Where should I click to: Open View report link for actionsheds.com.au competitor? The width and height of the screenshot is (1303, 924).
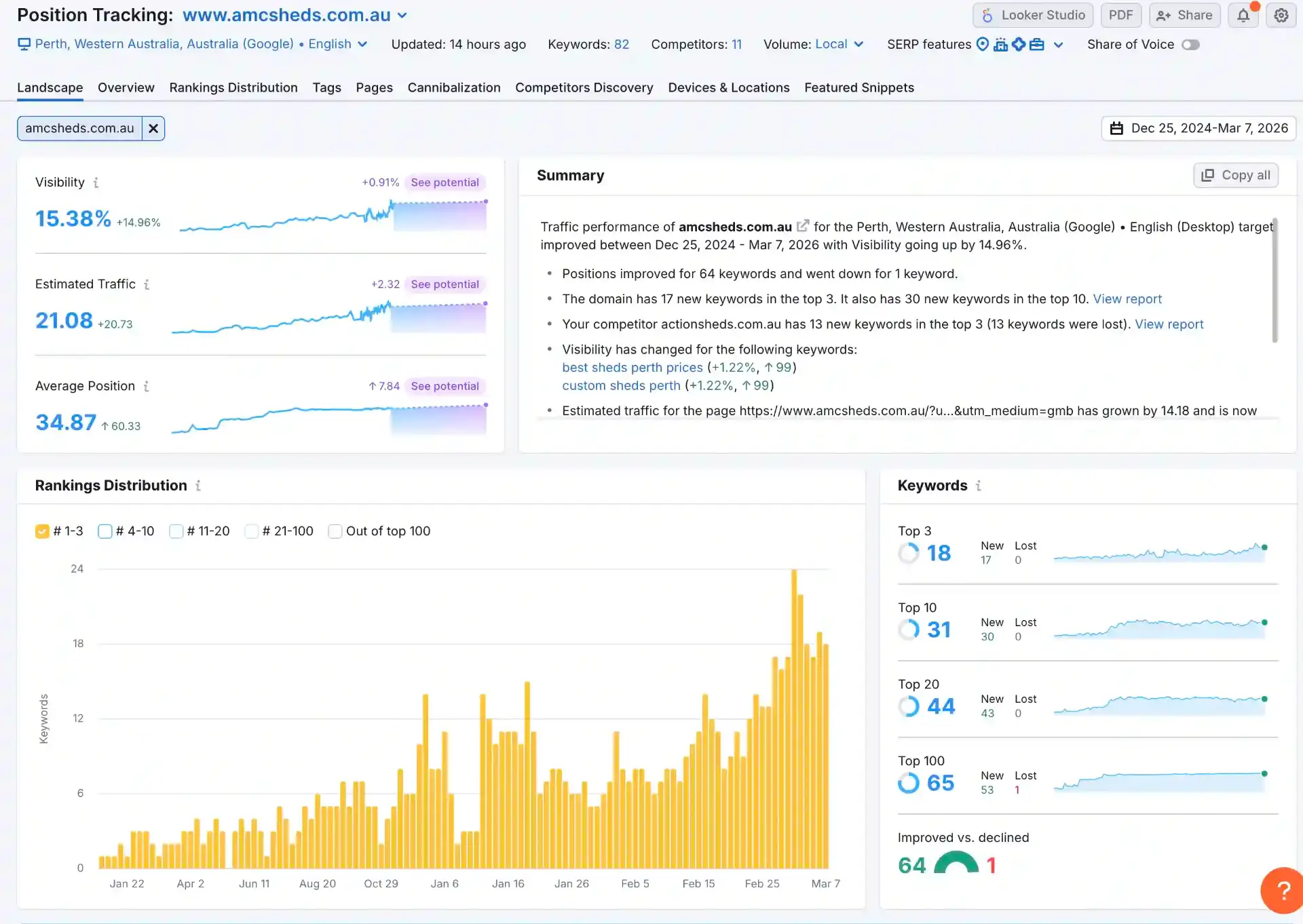tap(1169, 324)
